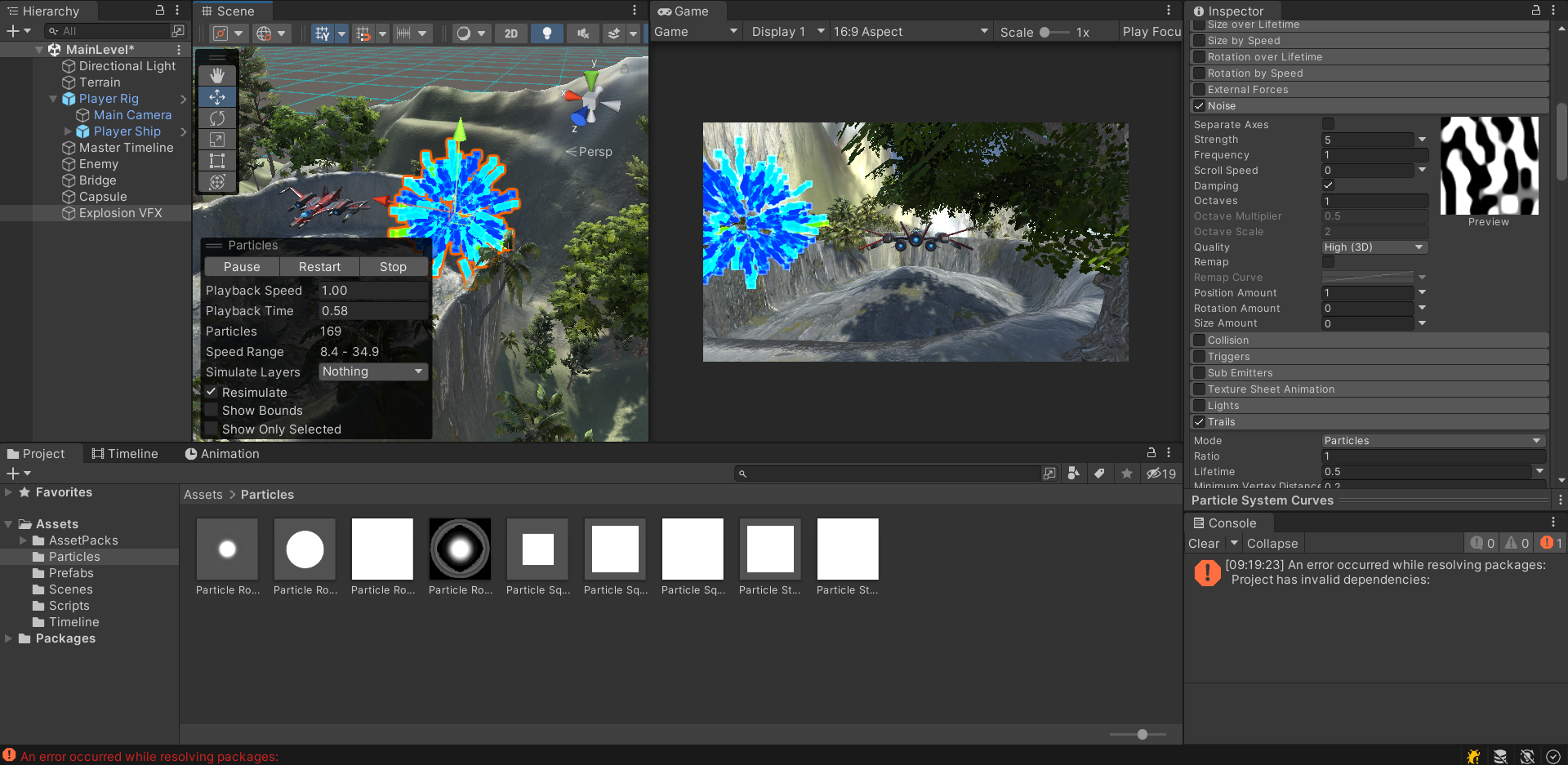
Task: Toggle hidden packages eye icon showing 19
Action: point(1161,474)
